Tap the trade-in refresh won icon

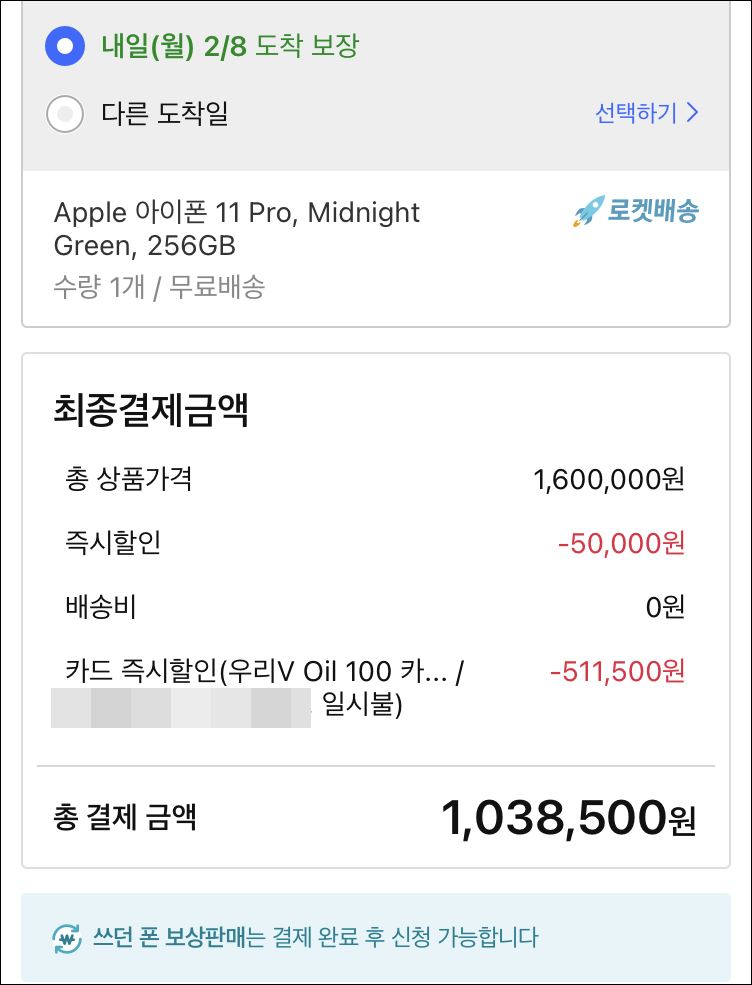[67, 939]
